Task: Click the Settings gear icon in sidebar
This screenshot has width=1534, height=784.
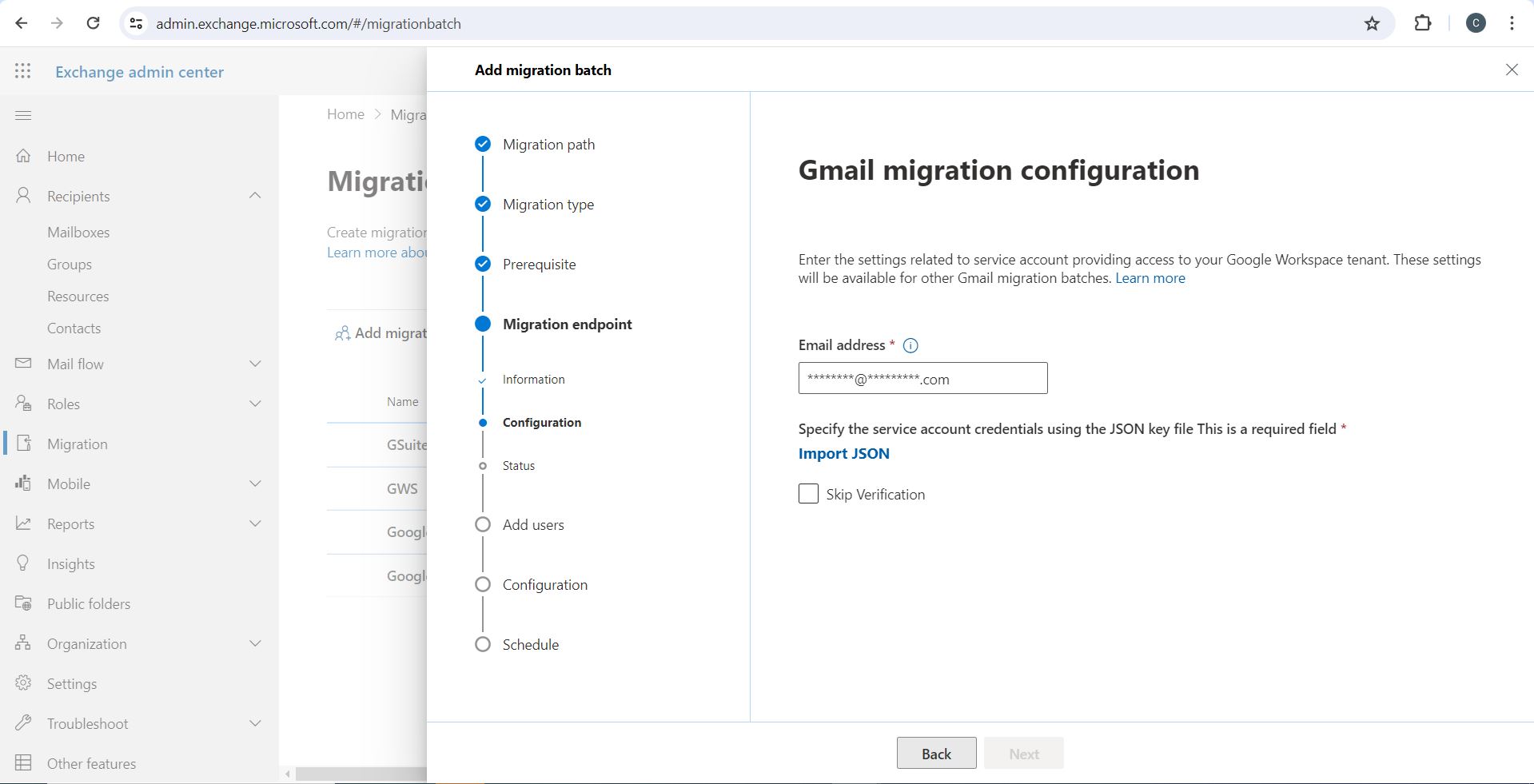Action: tap(24, 683)
